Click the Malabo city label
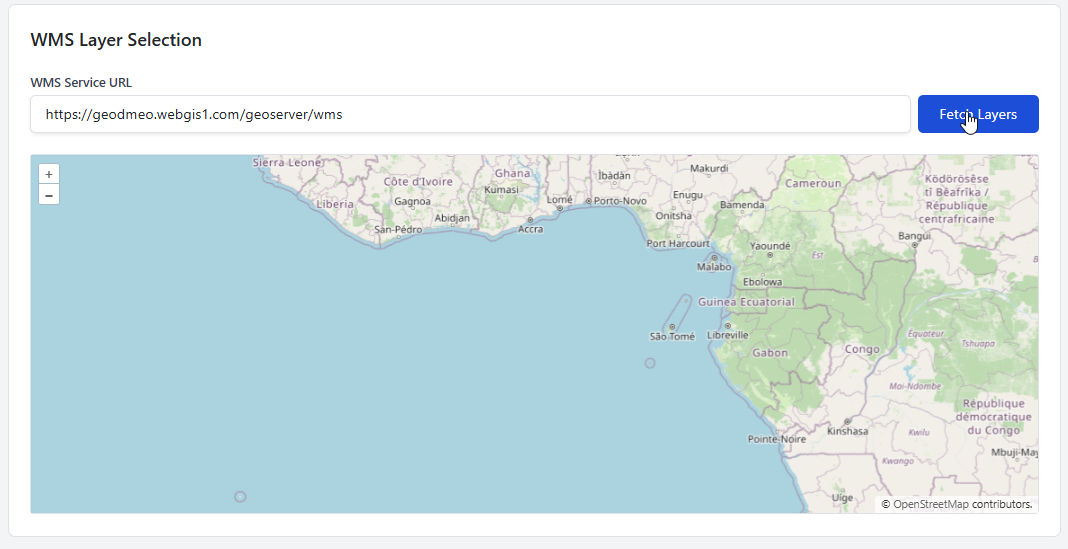Screen dimensions: 1068x549 [714, 267]
